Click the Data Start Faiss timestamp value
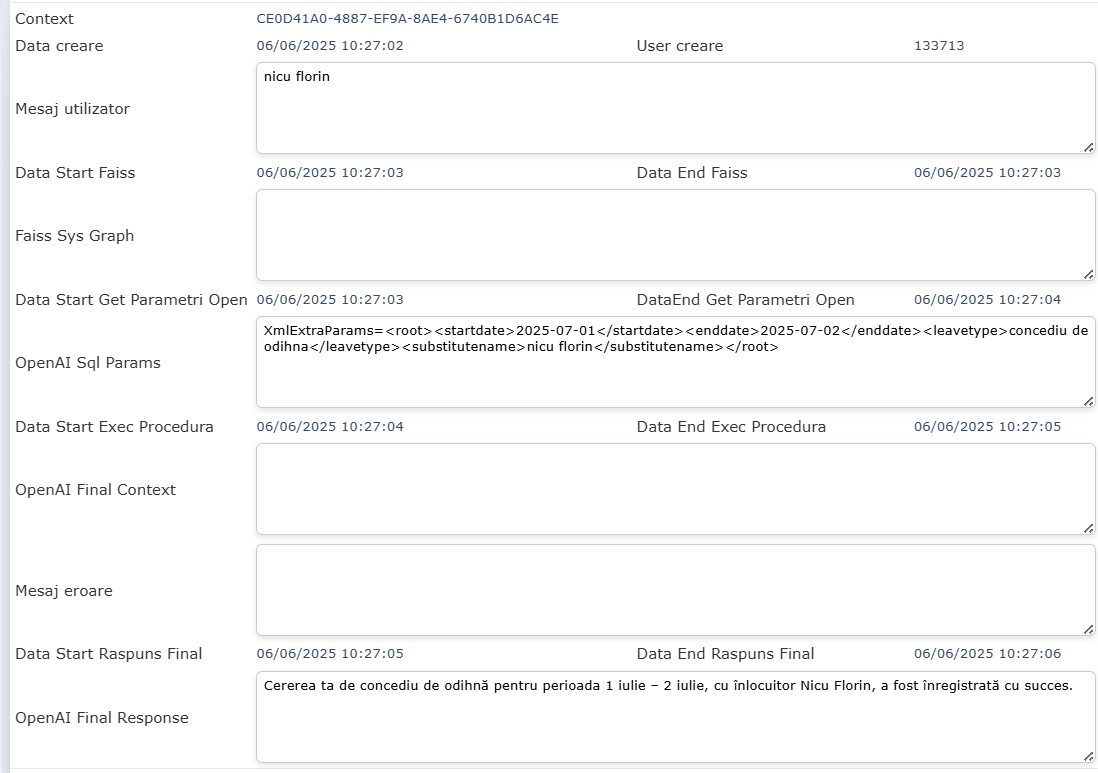1098x773 pixels. [330, 173]
